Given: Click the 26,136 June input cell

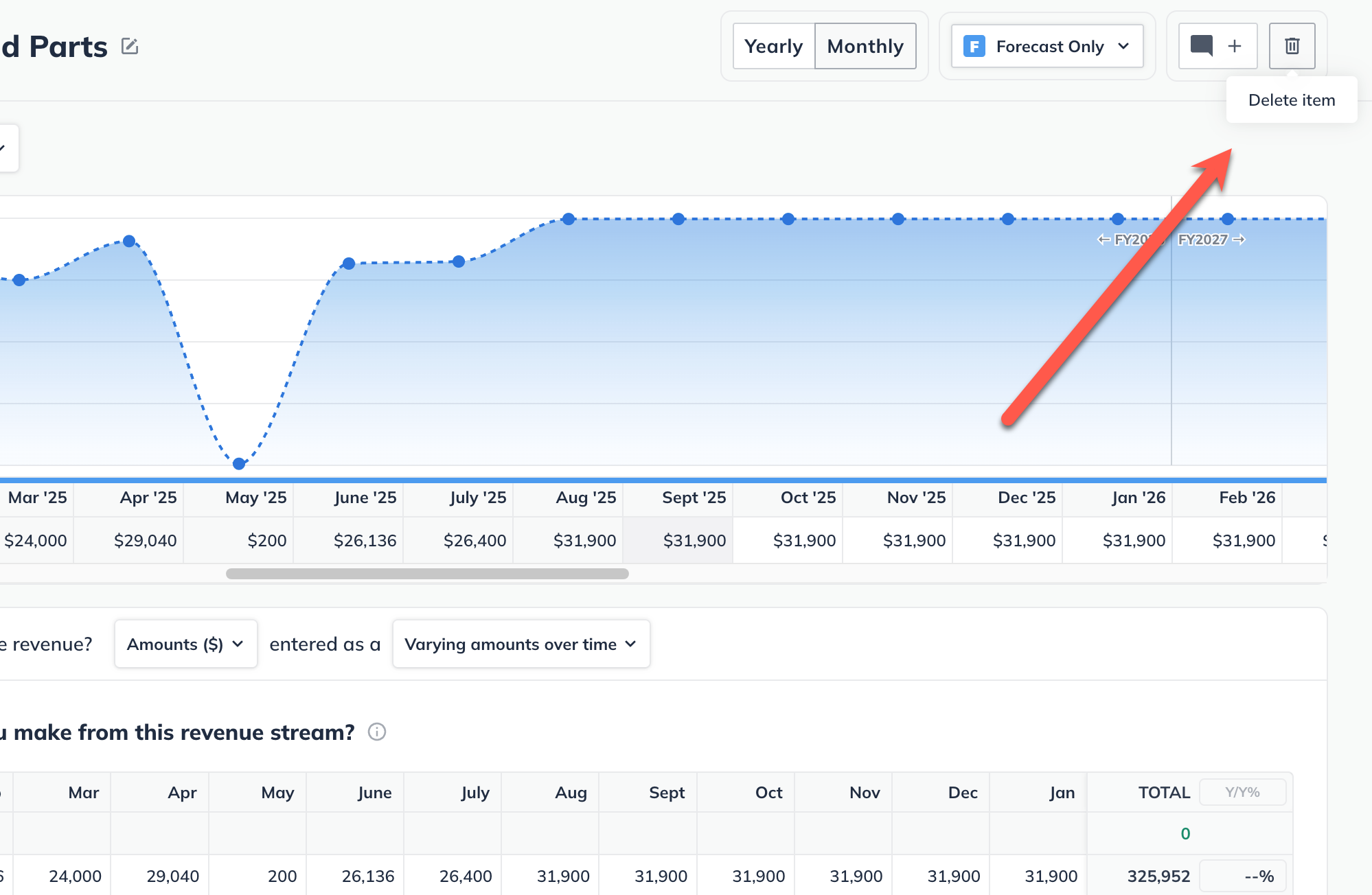Looking at the screenshot, I should [368, 876].
